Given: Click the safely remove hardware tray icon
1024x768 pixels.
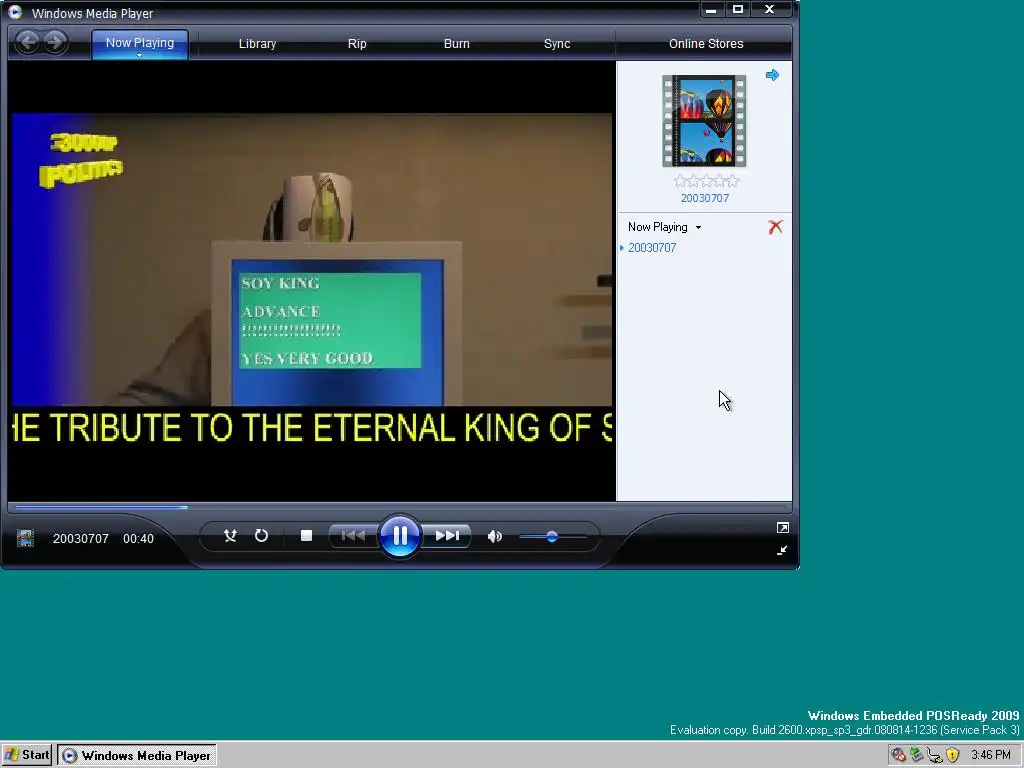Looking at the screenshot, I should click(x=916, y=756).
